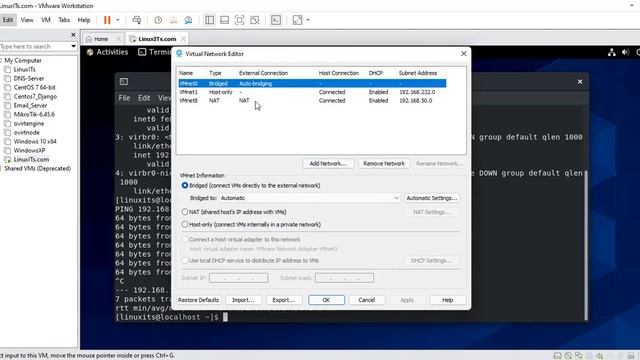Select the VMnet0 Bridged row

[x=312, y=83]
